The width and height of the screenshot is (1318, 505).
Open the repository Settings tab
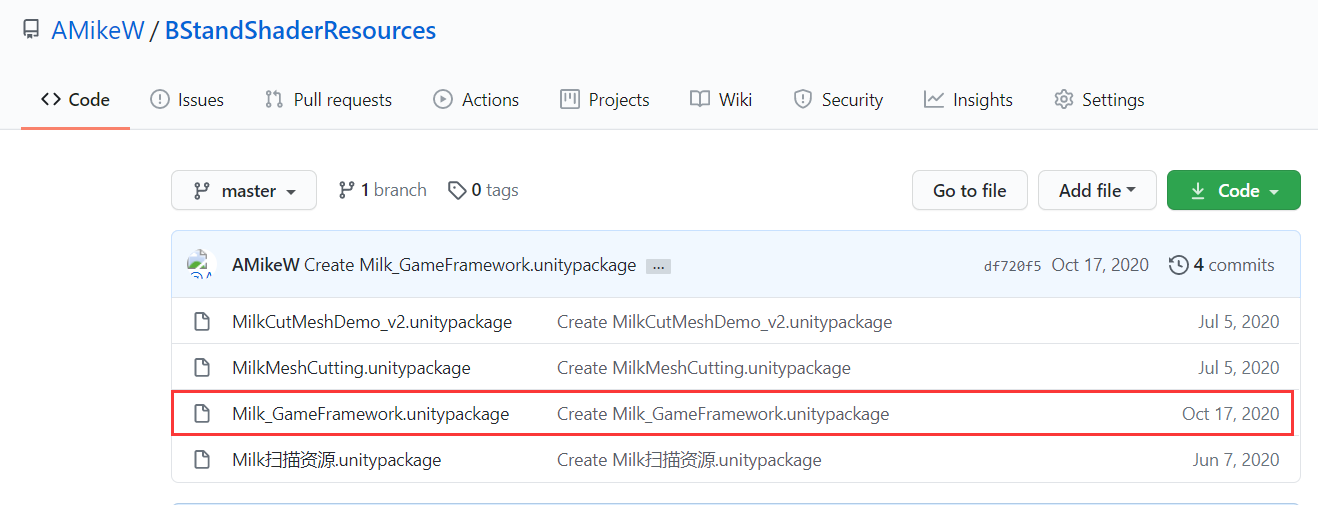(x=1099, y=100)
